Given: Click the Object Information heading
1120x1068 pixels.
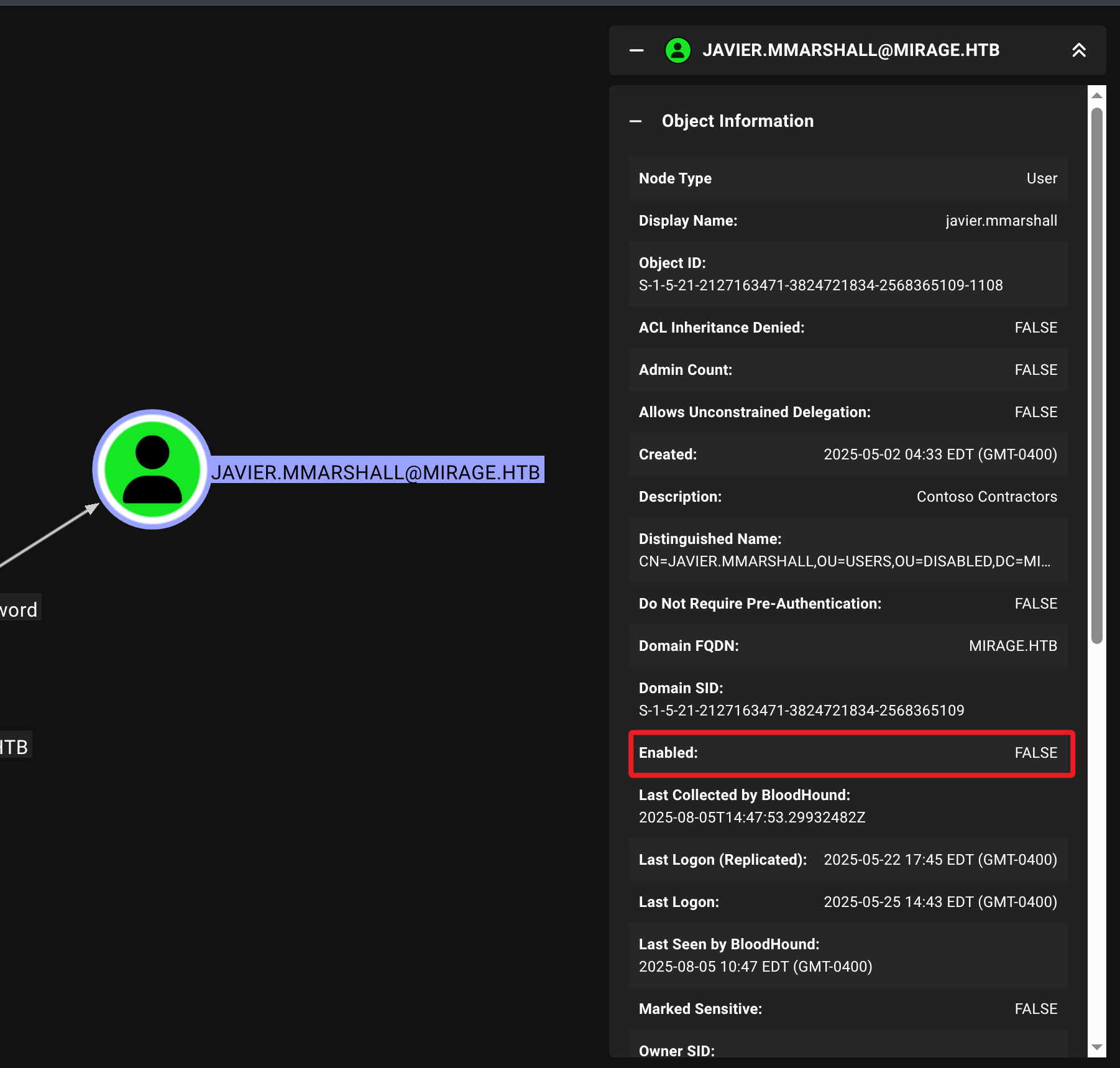Looking at the screenshot, I should tap(737, 121).
